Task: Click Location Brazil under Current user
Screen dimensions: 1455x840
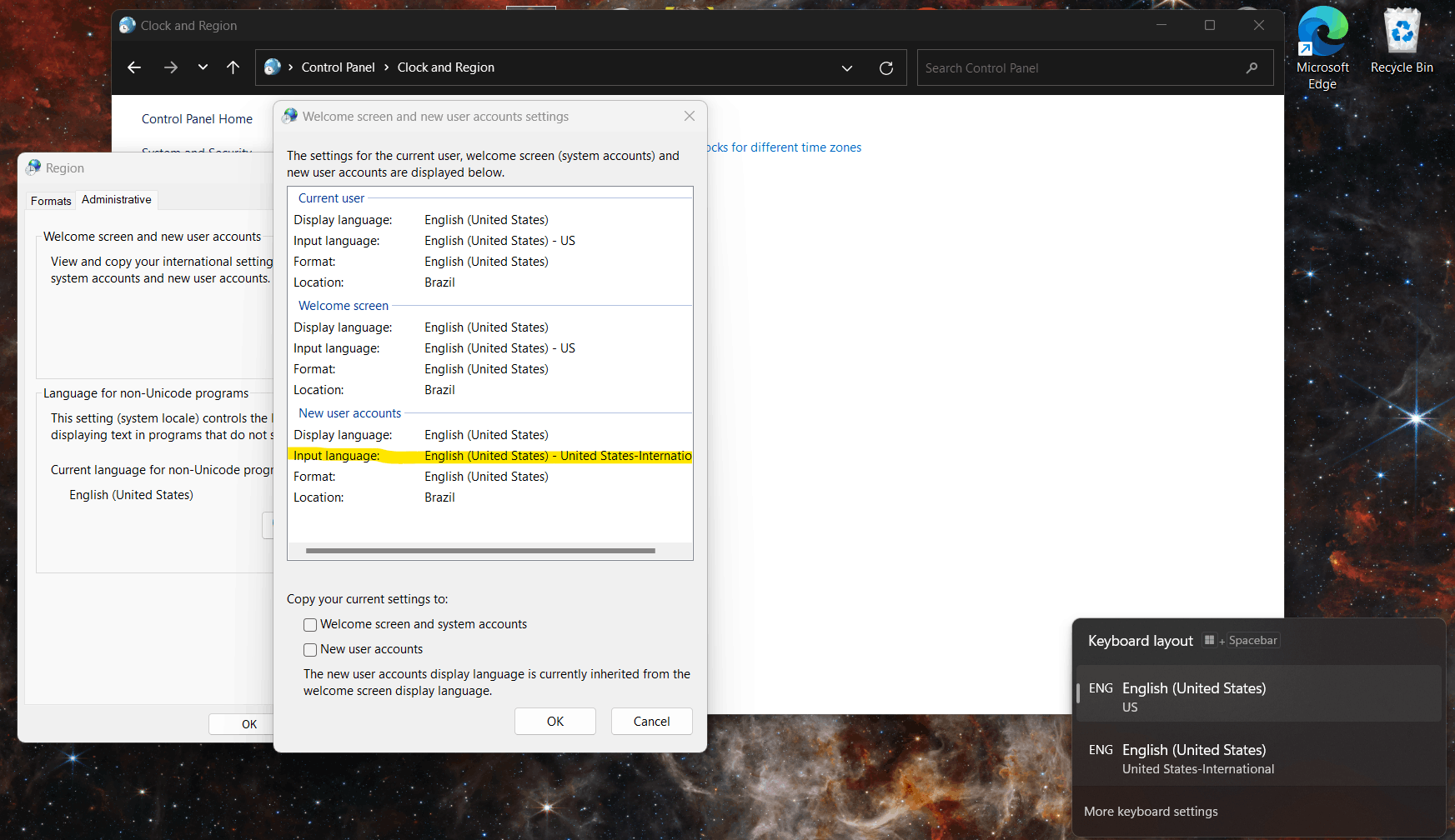Action: coord(439,282)
